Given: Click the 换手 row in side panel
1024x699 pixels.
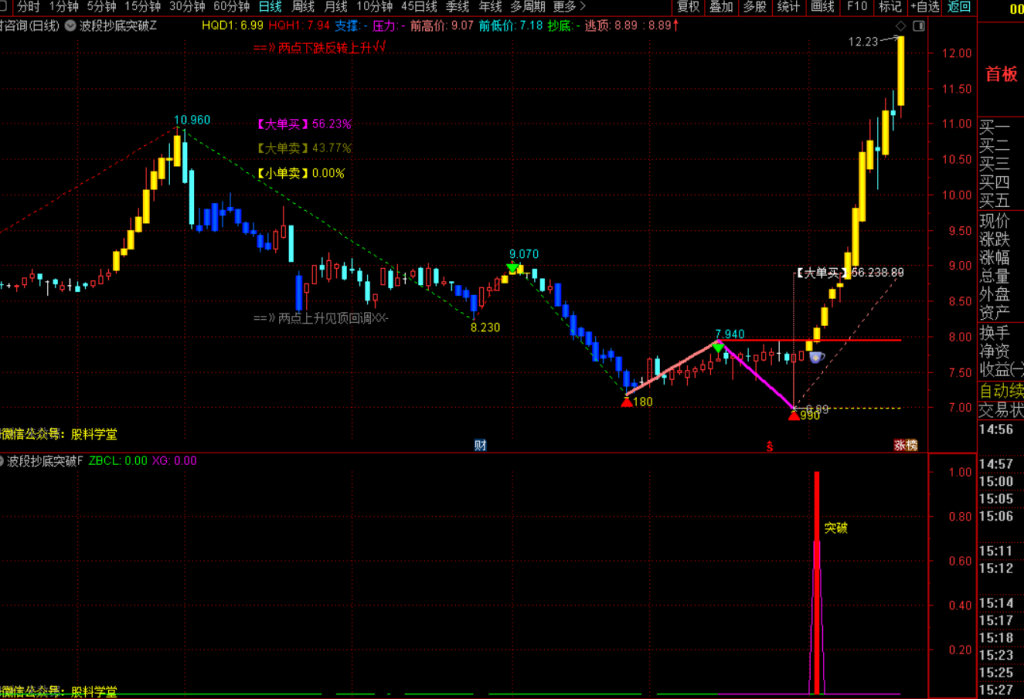Looking at the screenshot, I should coord(995,333).
